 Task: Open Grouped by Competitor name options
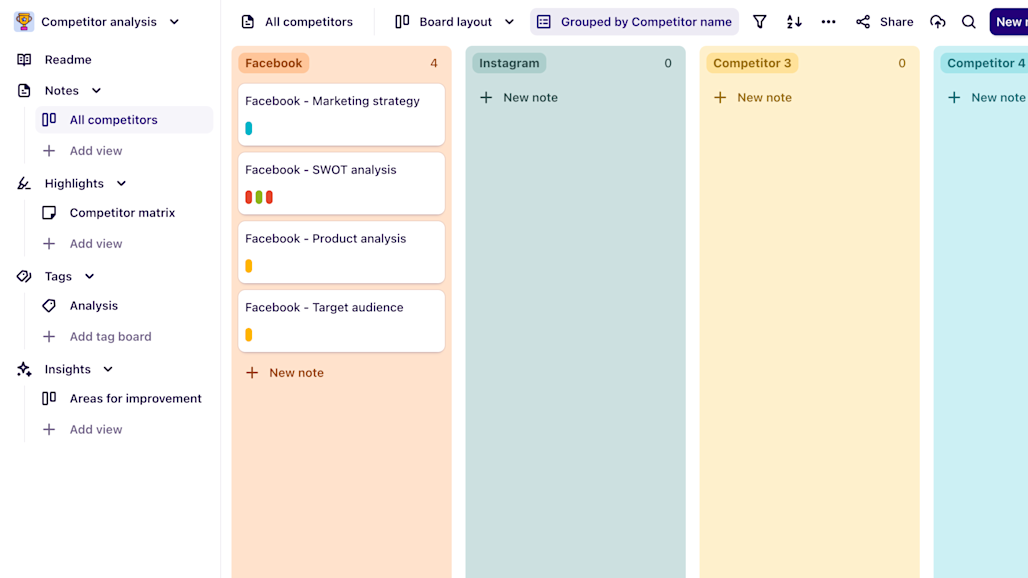pos(635,22)
